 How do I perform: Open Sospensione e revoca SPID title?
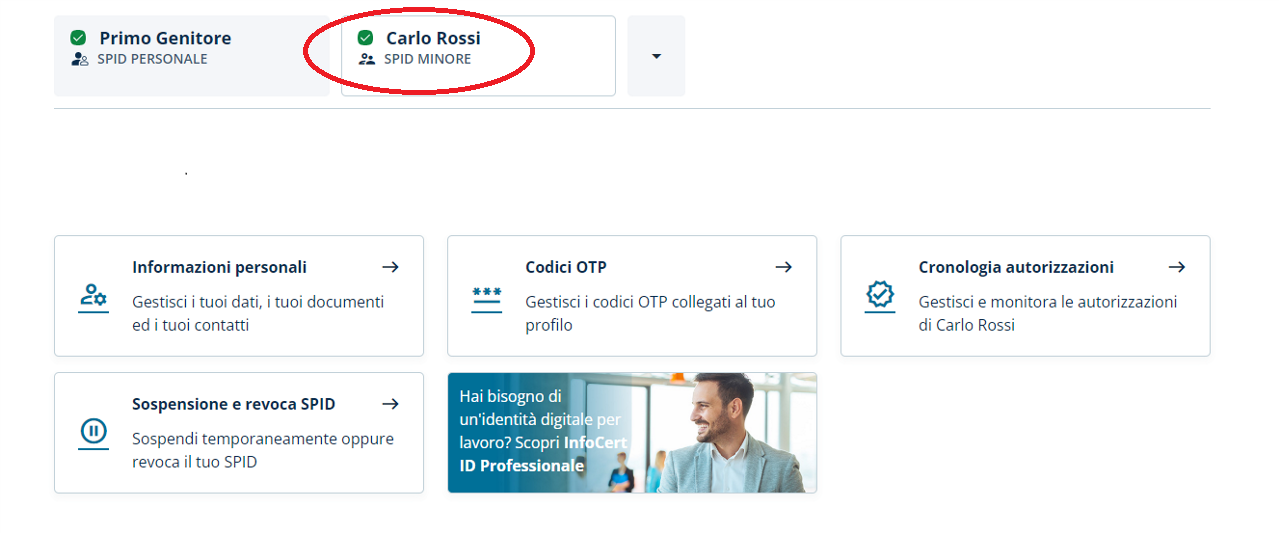pyautogui.click(x=233, y=404)
